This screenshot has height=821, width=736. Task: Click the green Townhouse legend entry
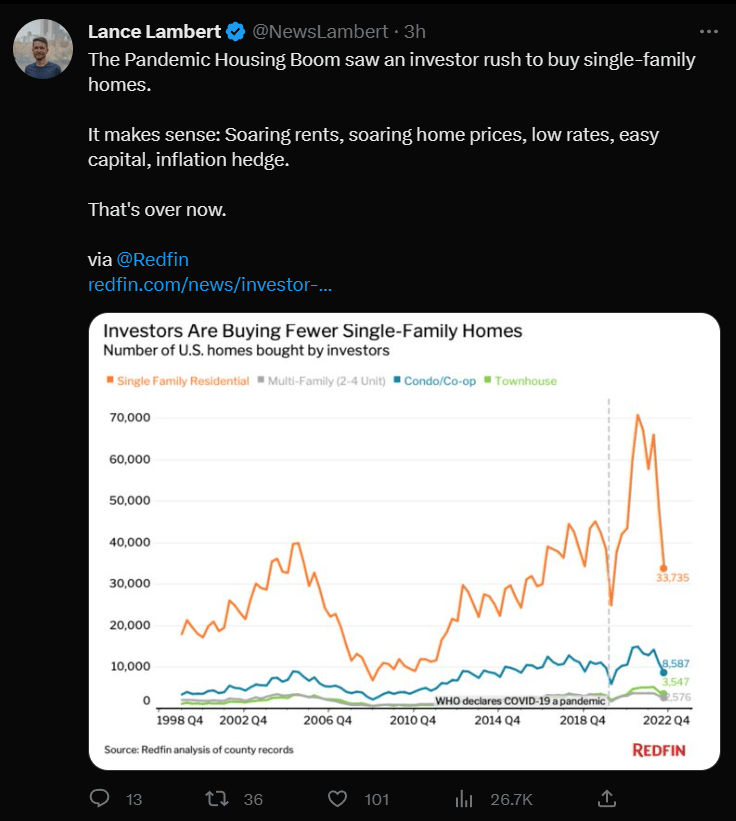(521, 381)
